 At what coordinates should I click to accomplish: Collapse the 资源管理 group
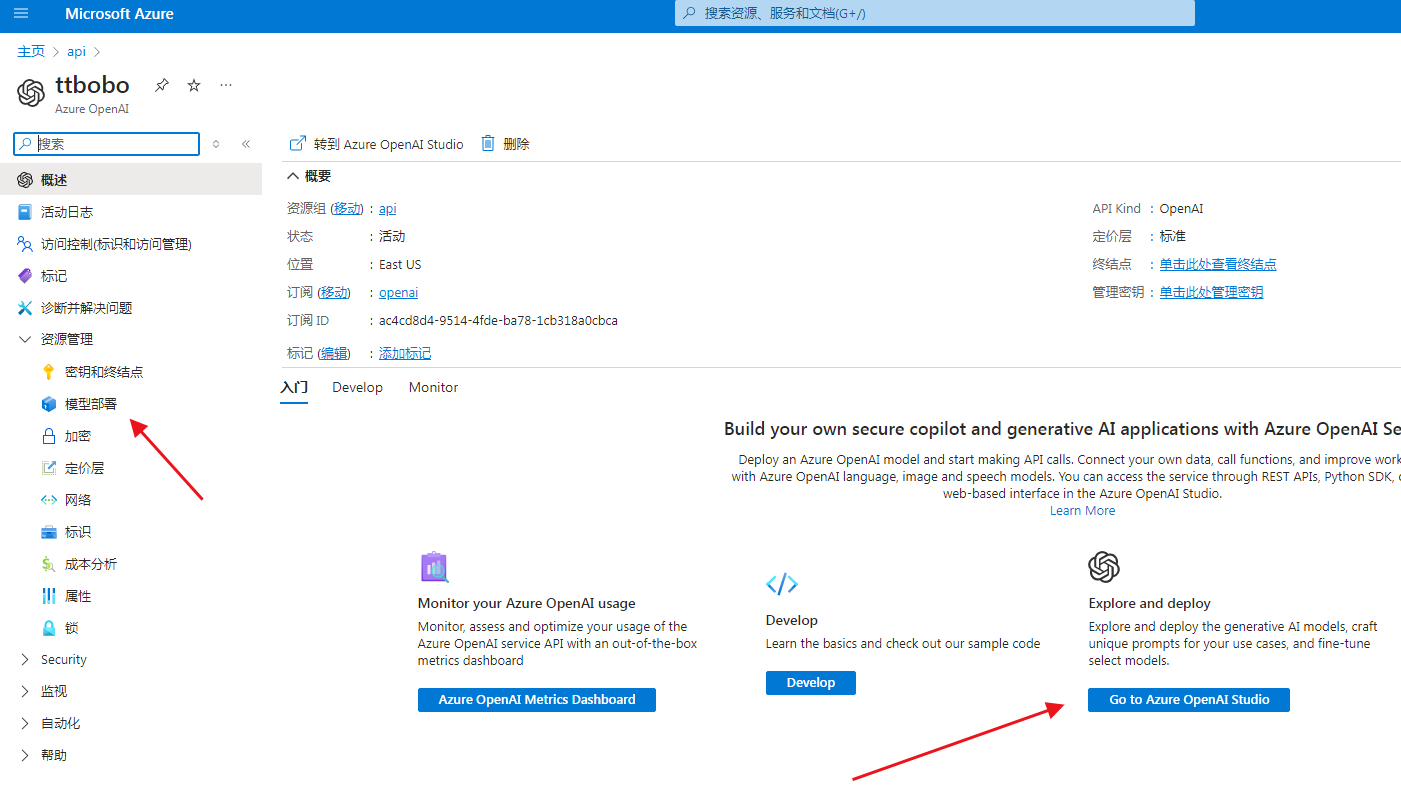point(25,340)
